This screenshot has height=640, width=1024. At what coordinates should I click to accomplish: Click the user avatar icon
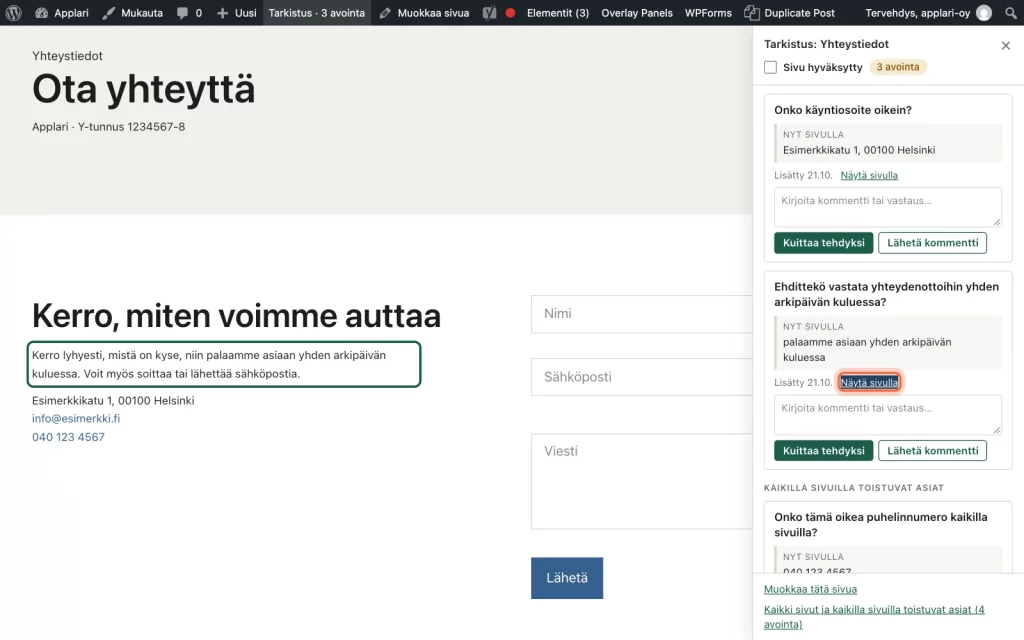(x=984, y=12)
